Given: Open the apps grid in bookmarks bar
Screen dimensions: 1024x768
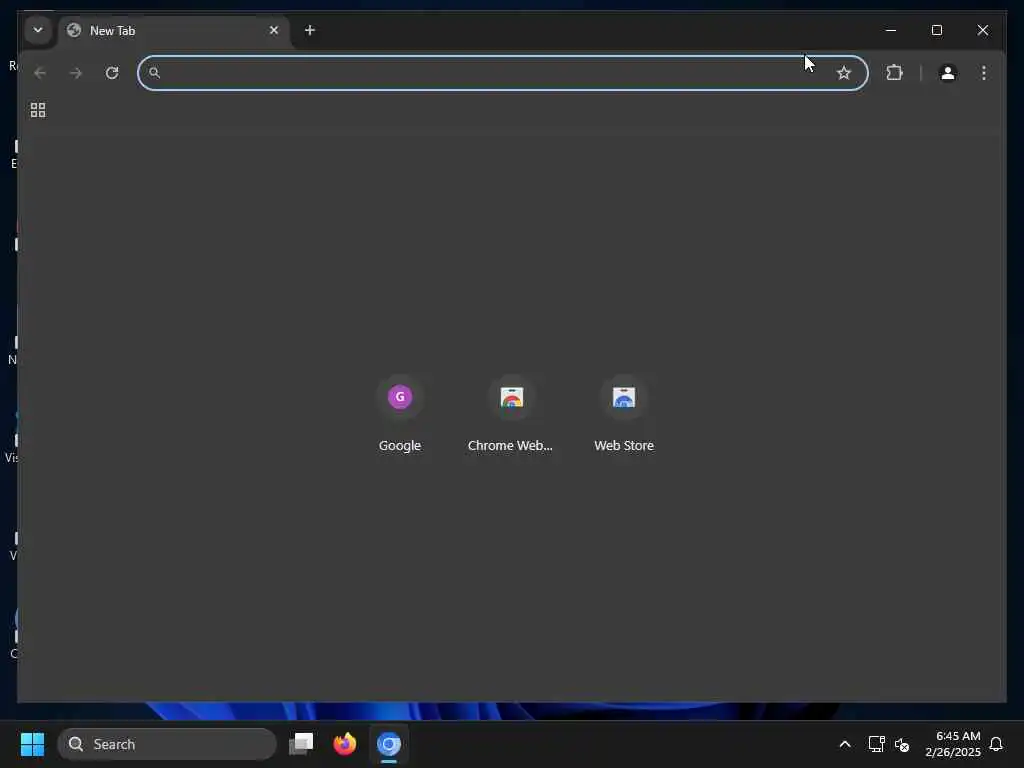Looking at the screenshot, I should pos(38,110).
